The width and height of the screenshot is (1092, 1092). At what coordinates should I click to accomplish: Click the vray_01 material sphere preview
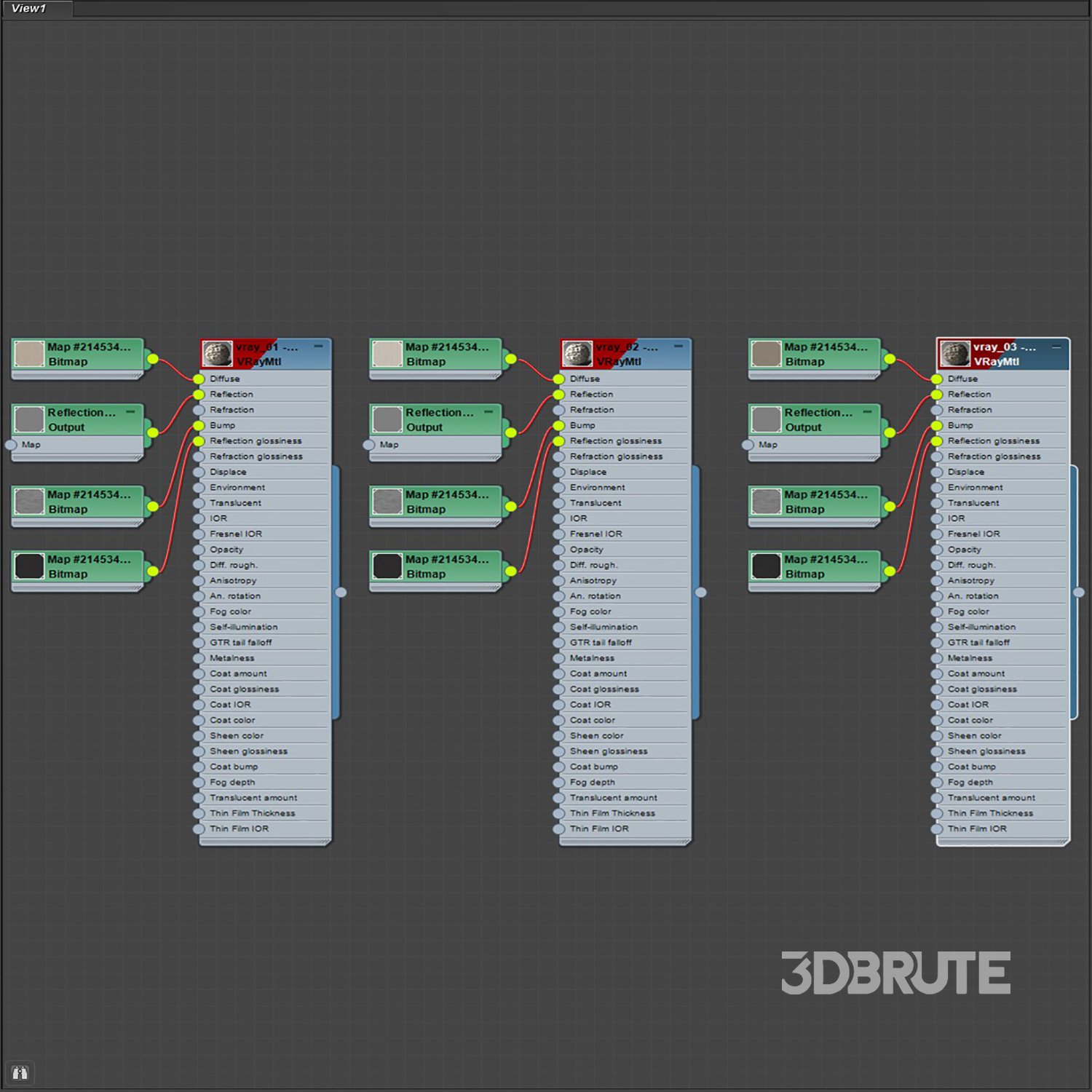point(217,354)
